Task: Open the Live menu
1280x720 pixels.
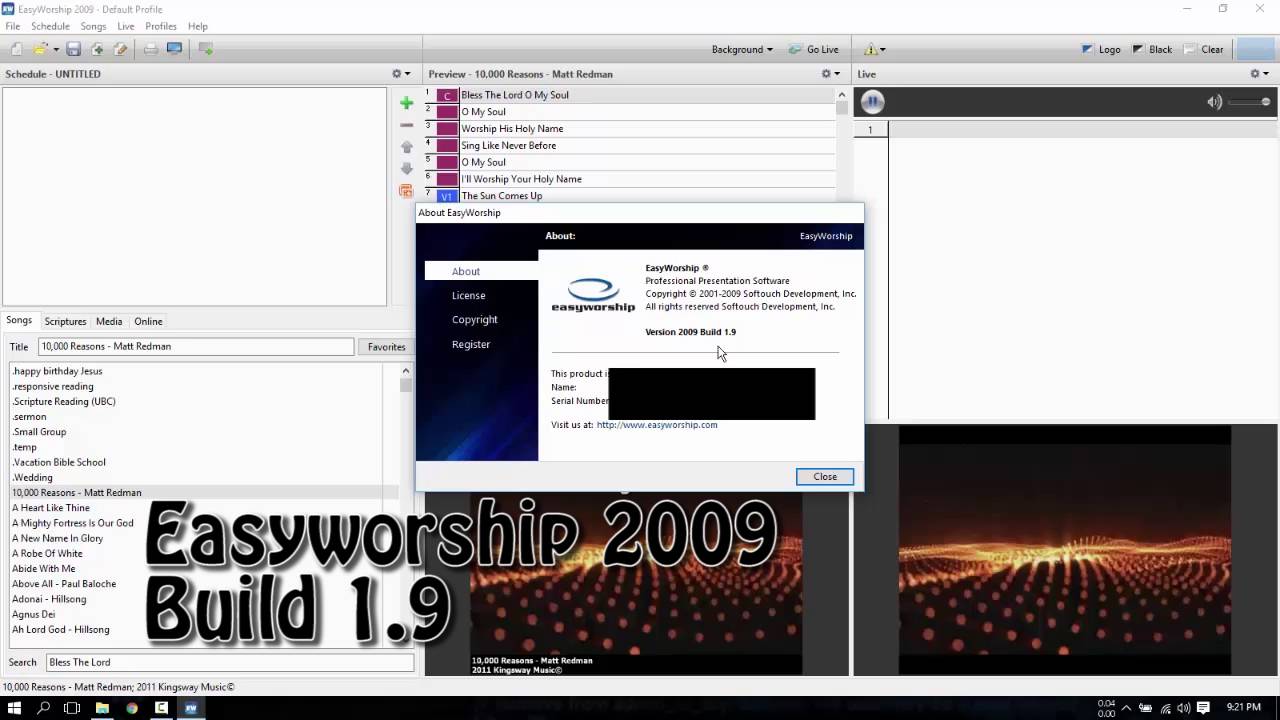Action: tap(126, 26)
